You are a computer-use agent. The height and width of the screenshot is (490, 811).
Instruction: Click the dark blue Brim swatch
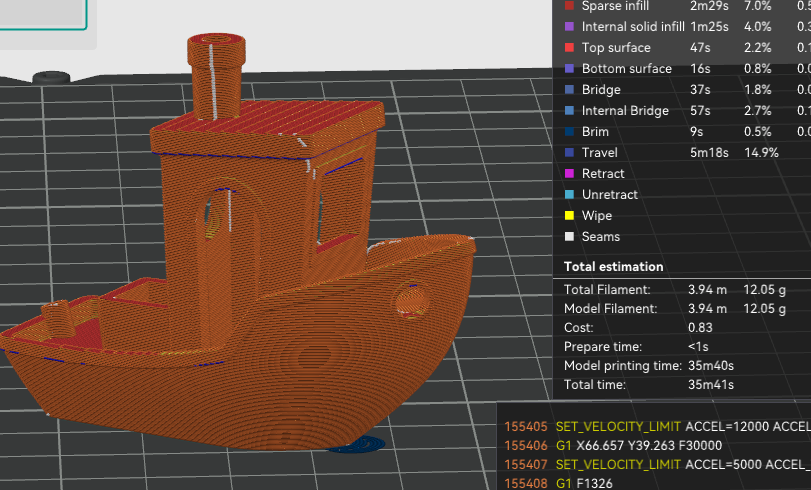tap(570, 132)
